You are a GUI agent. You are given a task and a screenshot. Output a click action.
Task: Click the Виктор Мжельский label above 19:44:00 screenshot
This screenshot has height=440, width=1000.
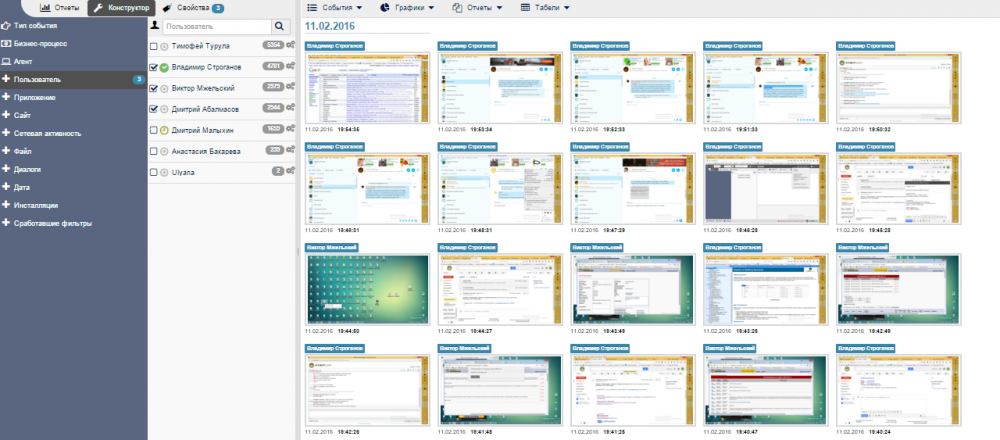click(332, 247)
